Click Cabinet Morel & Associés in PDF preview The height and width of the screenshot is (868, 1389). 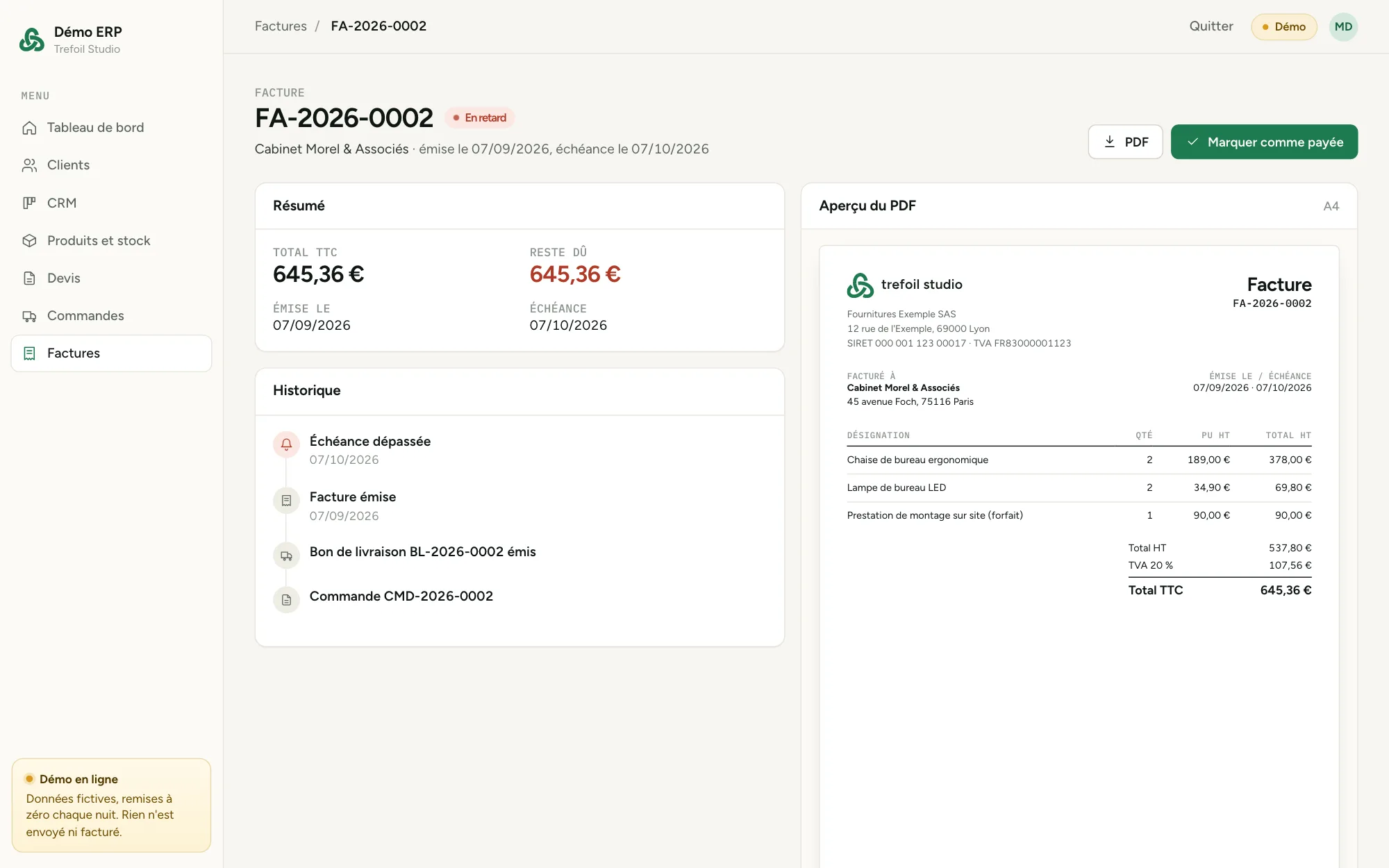point(903,387)
